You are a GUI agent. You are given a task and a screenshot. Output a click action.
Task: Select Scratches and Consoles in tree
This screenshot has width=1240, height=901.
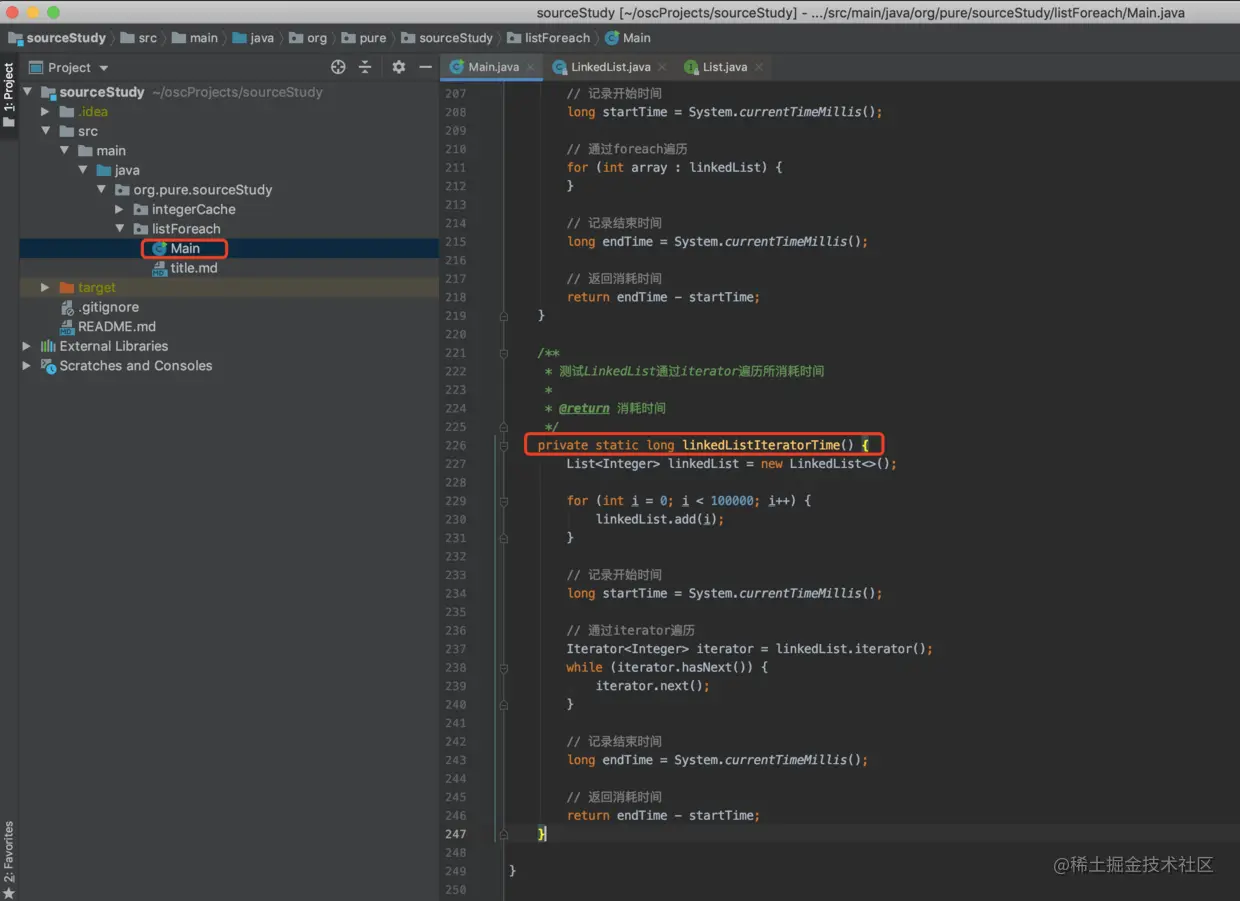[x=126, y=365]
